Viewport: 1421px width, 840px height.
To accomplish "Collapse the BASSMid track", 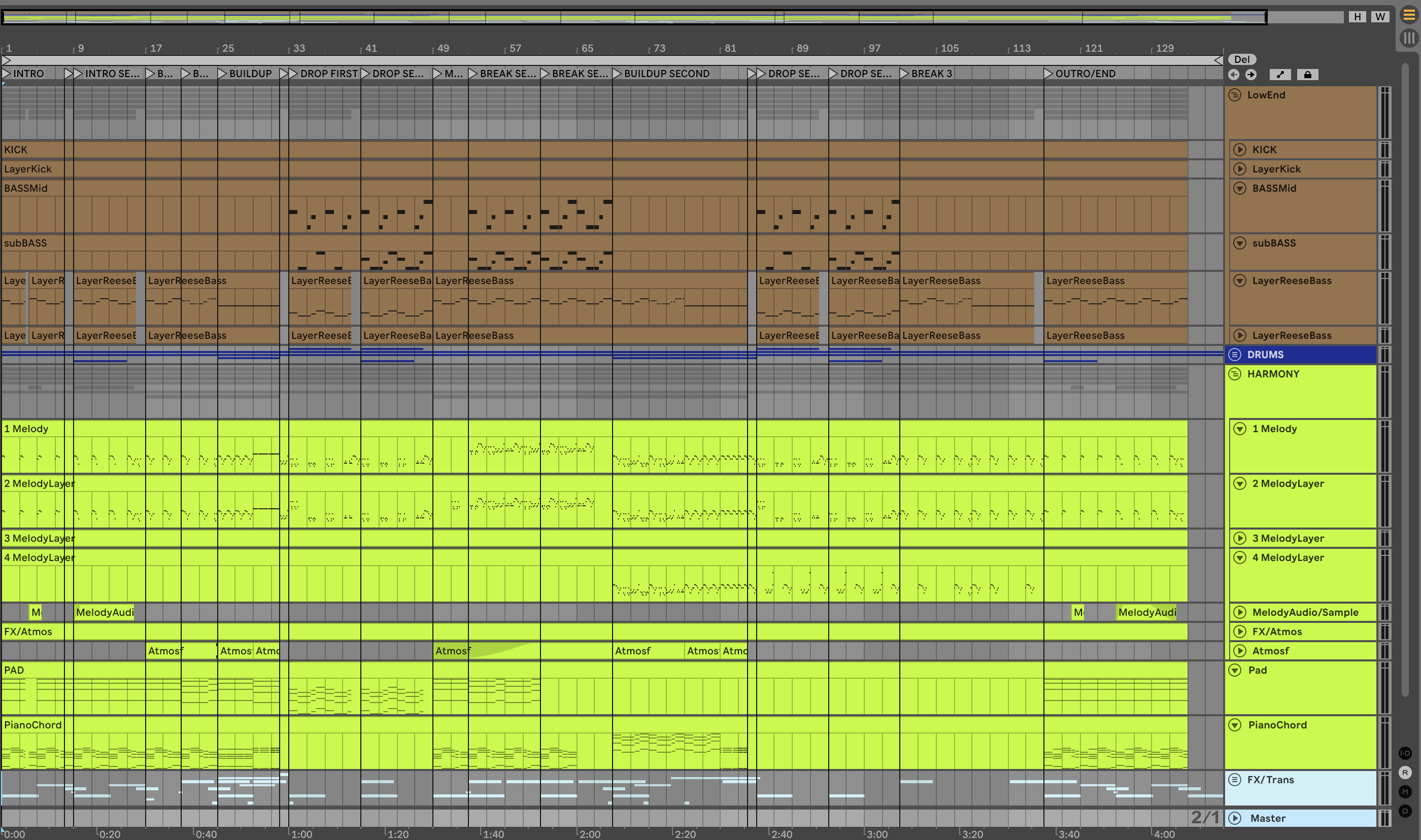I will click(x=1240, y=189).
